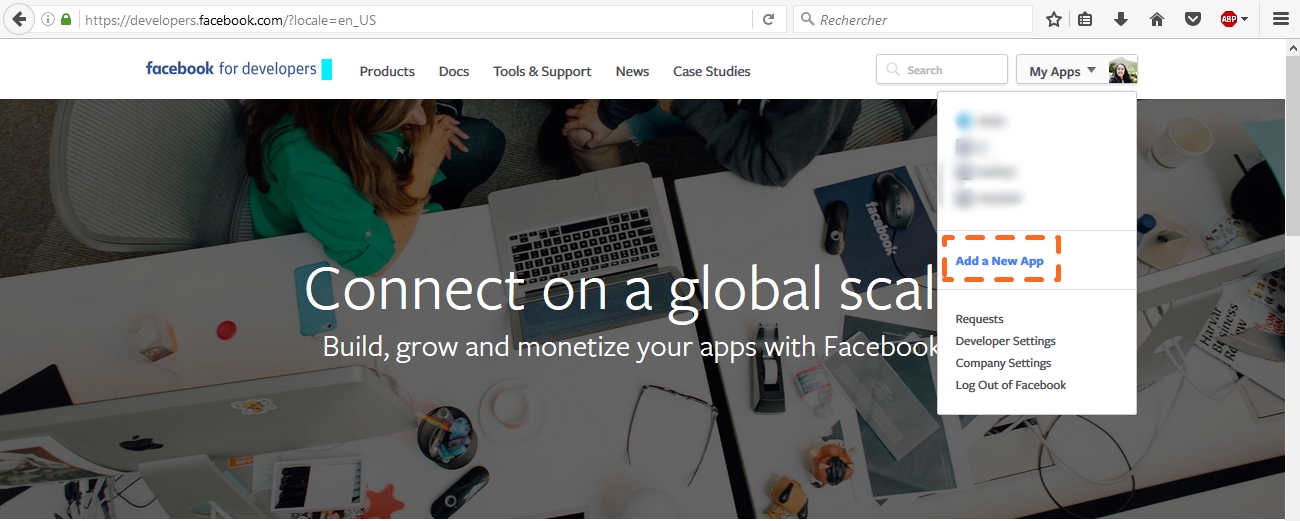Reload the page with the refresh icon
The width and height of the screenshot is (1300, 521).
tap(768, 19)
